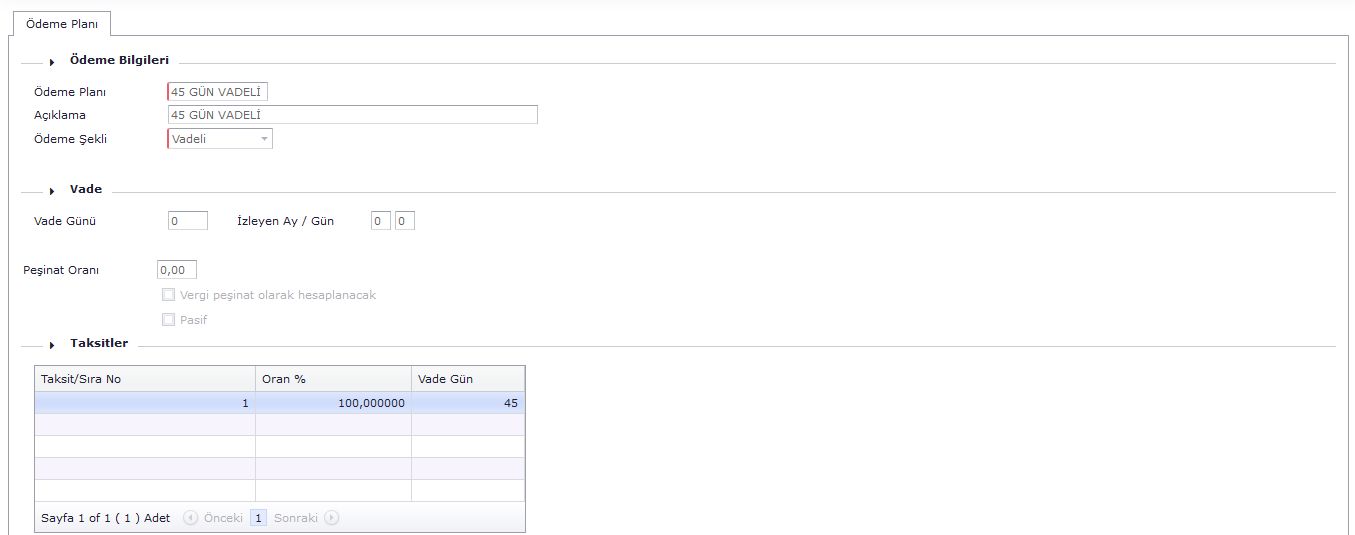1355x535 pixels.
Task: Click the İzleyen Gün input box
Action: point(404,221)
